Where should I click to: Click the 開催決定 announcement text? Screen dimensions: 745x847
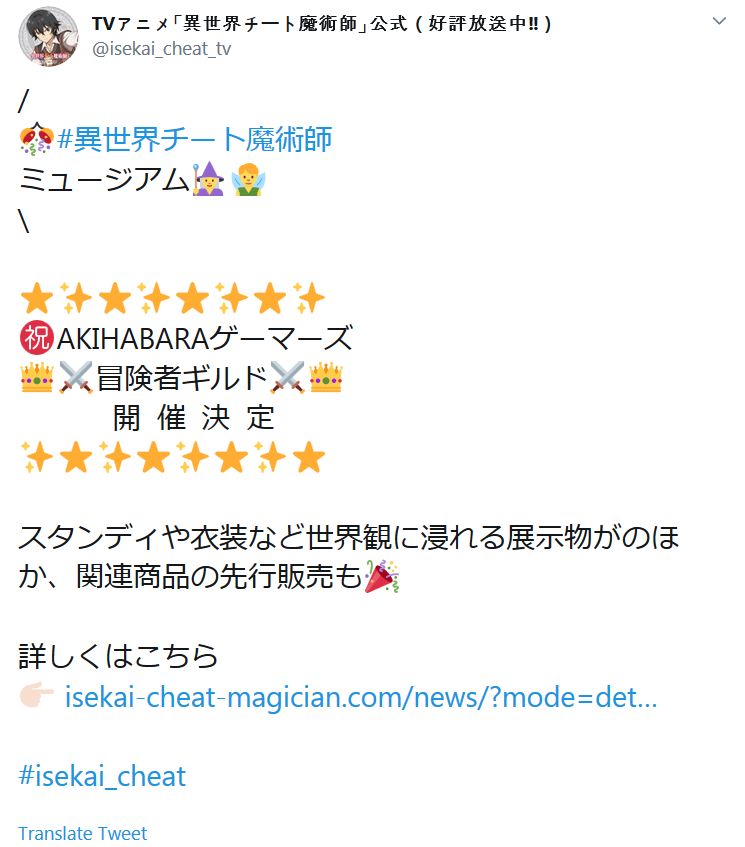(x=194, y=418)
